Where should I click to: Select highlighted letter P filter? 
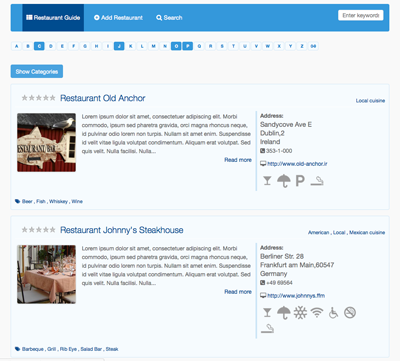coord(188,46)
